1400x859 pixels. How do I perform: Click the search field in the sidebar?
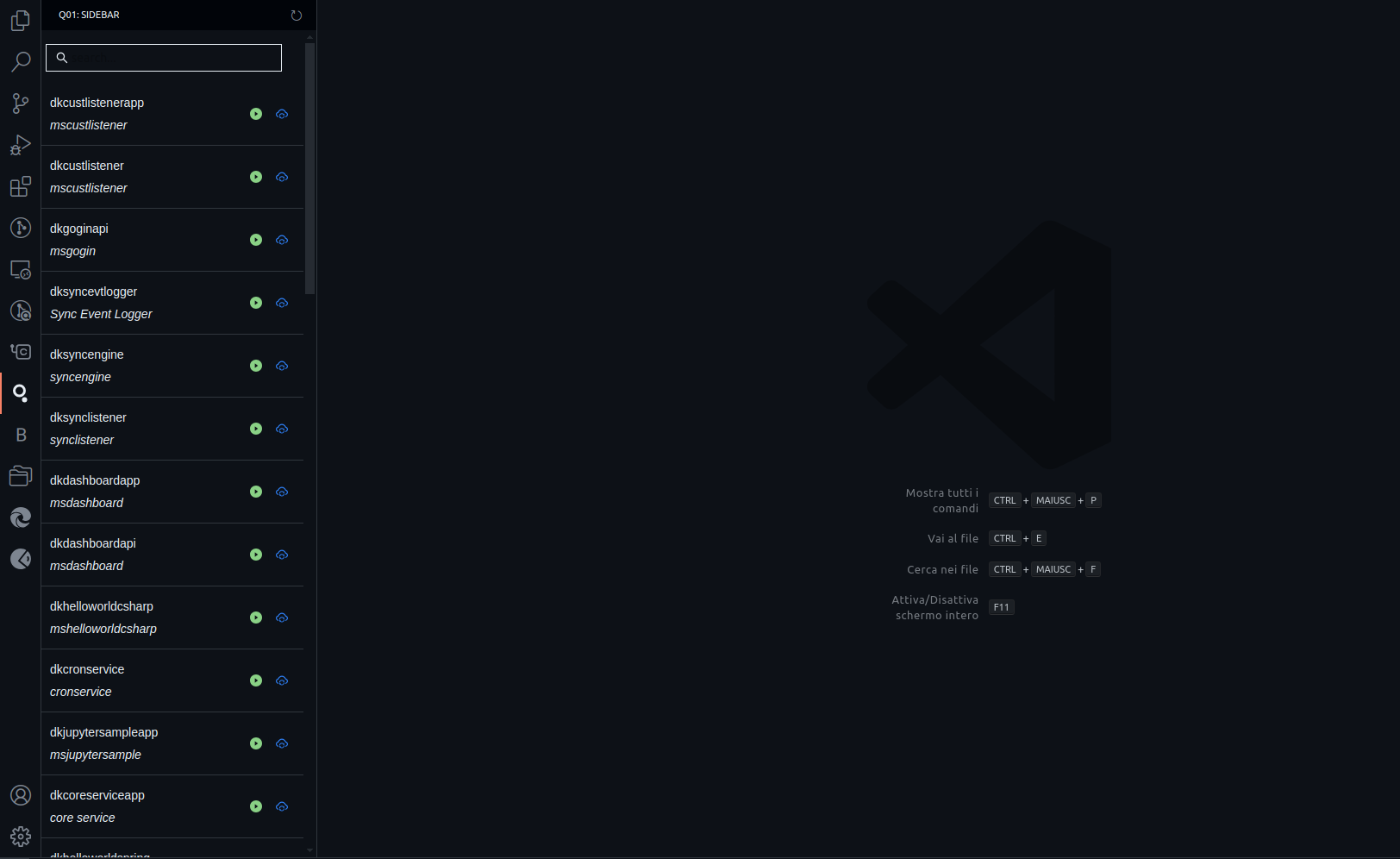[164, 58]
